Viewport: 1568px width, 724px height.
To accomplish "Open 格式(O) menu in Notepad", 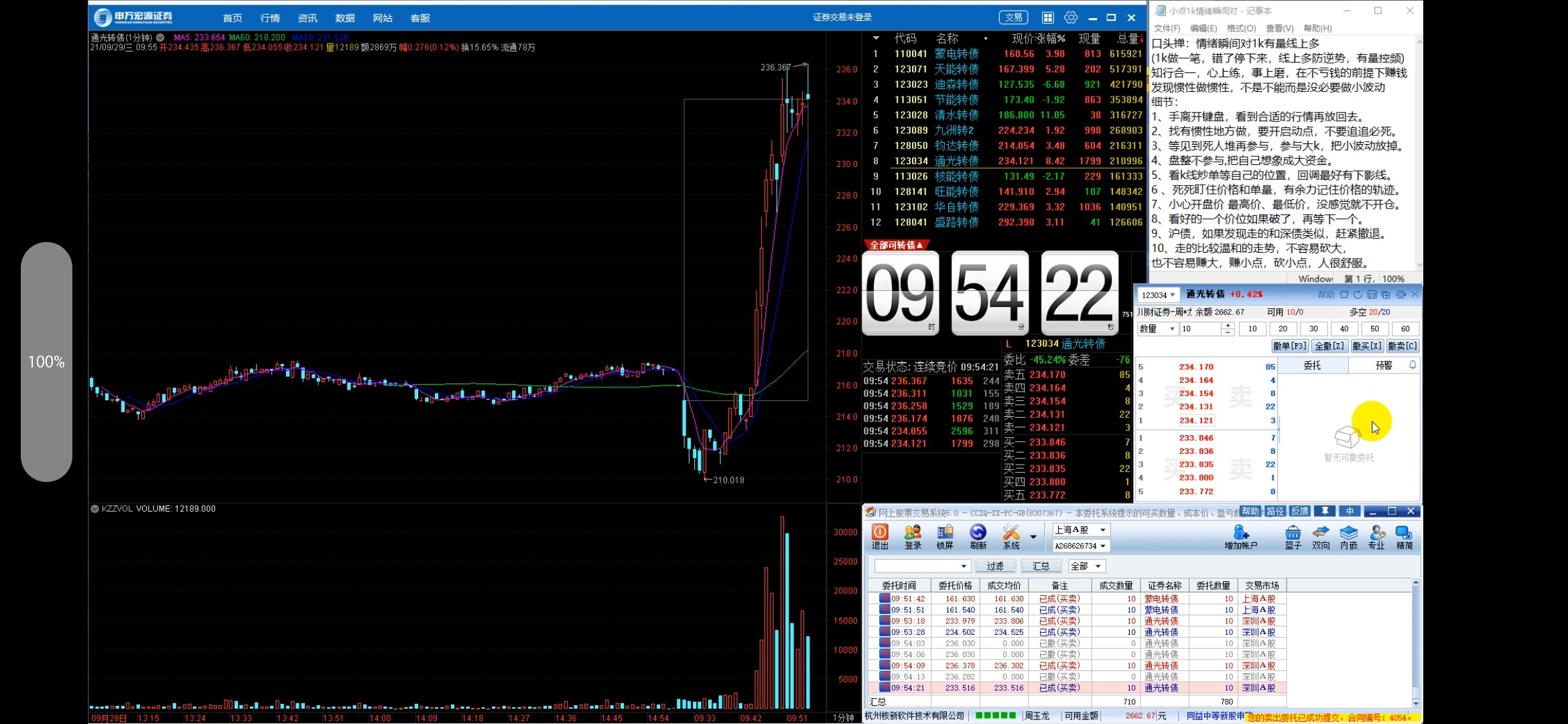I will pos(1241,28).
